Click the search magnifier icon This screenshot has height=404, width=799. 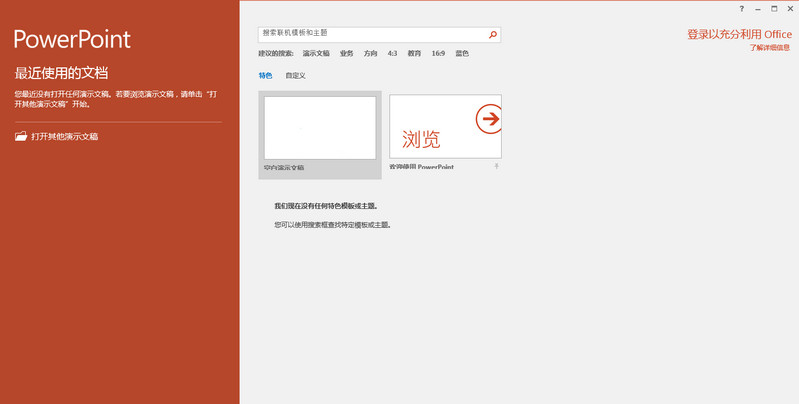click(x=493, y=35)
